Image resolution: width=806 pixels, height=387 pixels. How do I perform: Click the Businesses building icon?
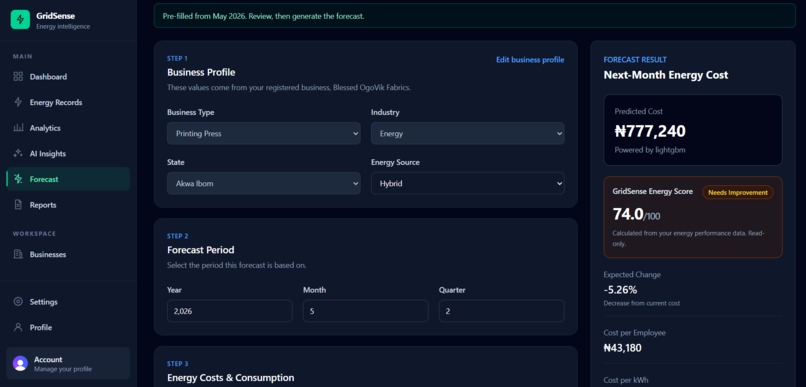(18, 254)
